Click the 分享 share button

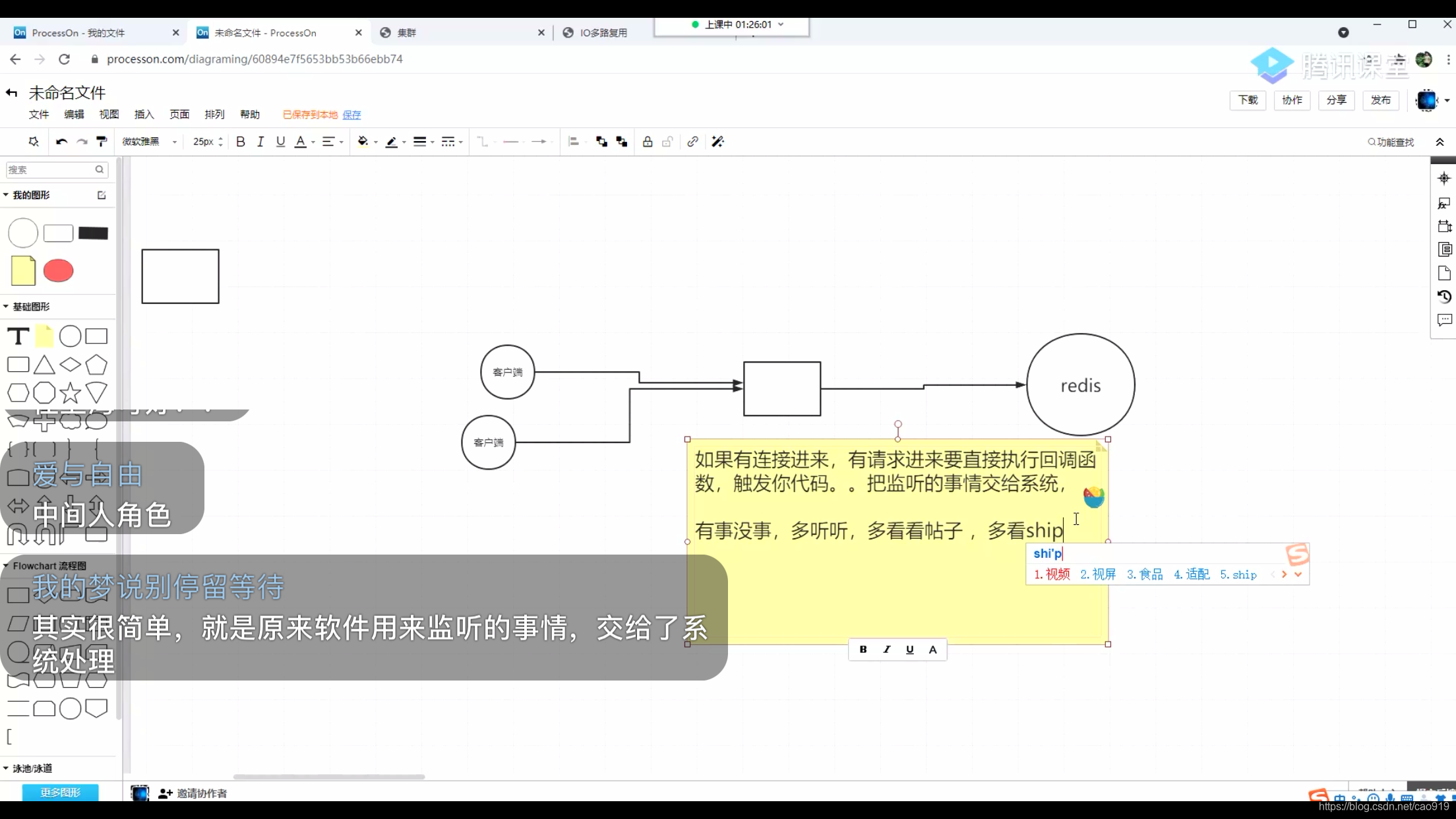pos(1336,100)
